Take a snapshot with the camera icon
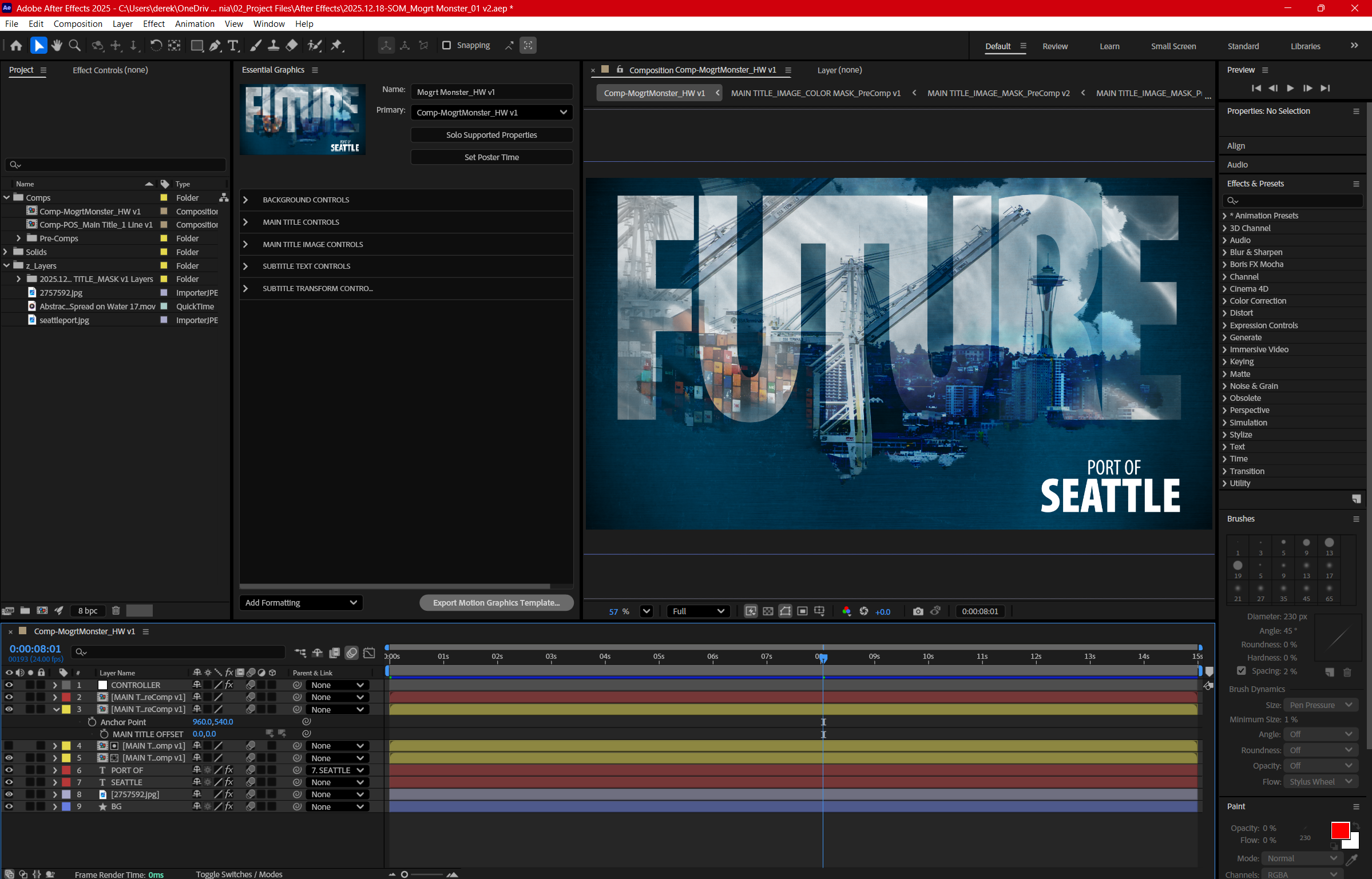This screenshot has height=879, width=1372. click(x=918, y=611)
